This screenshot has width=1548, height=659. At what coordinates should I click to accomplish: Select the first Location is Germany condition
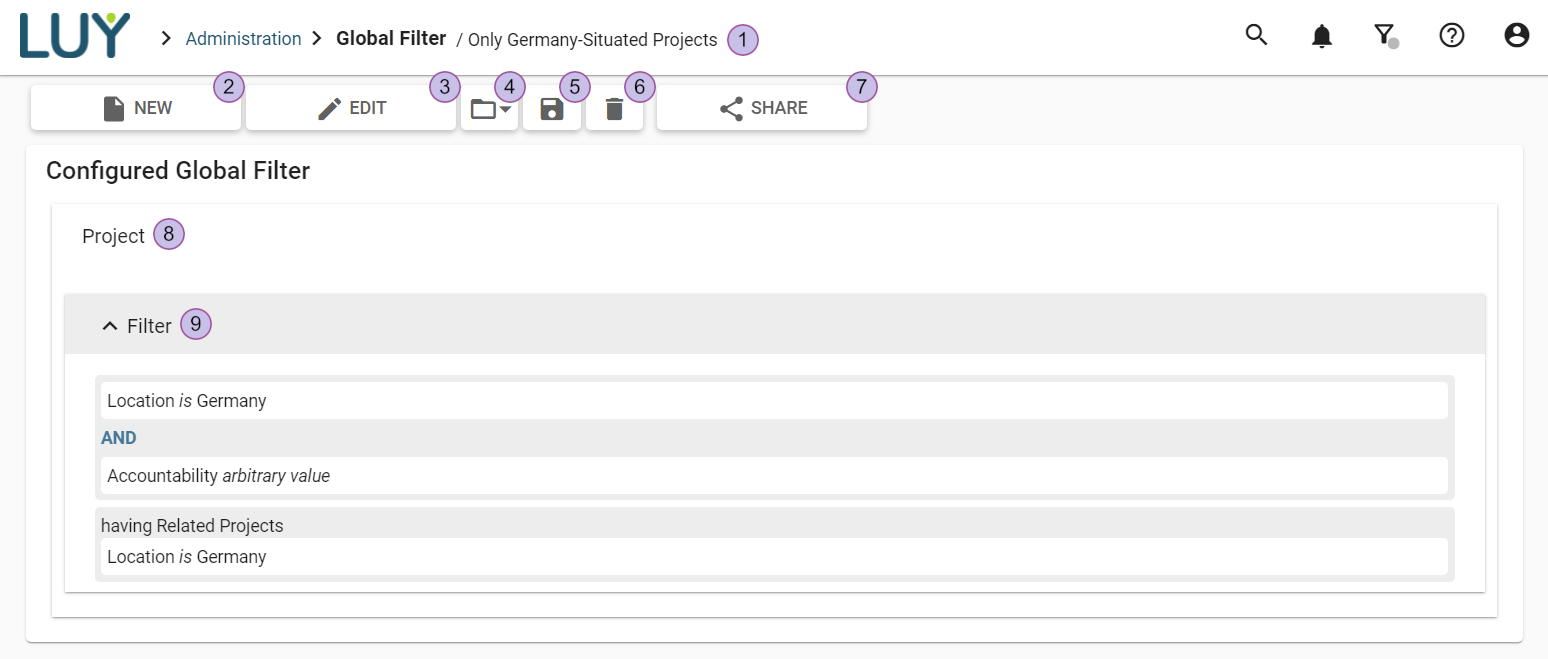[187, 401]
